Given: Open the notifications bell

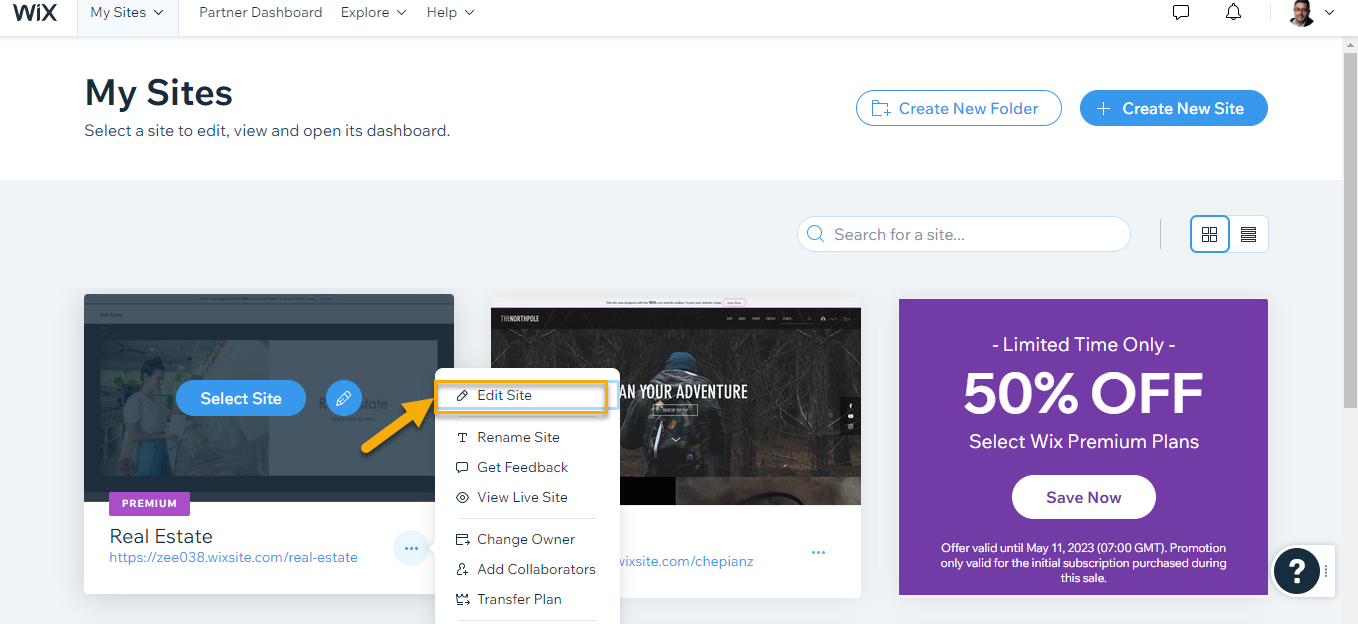Looking at the screenshot, I should pos(1234,13).
